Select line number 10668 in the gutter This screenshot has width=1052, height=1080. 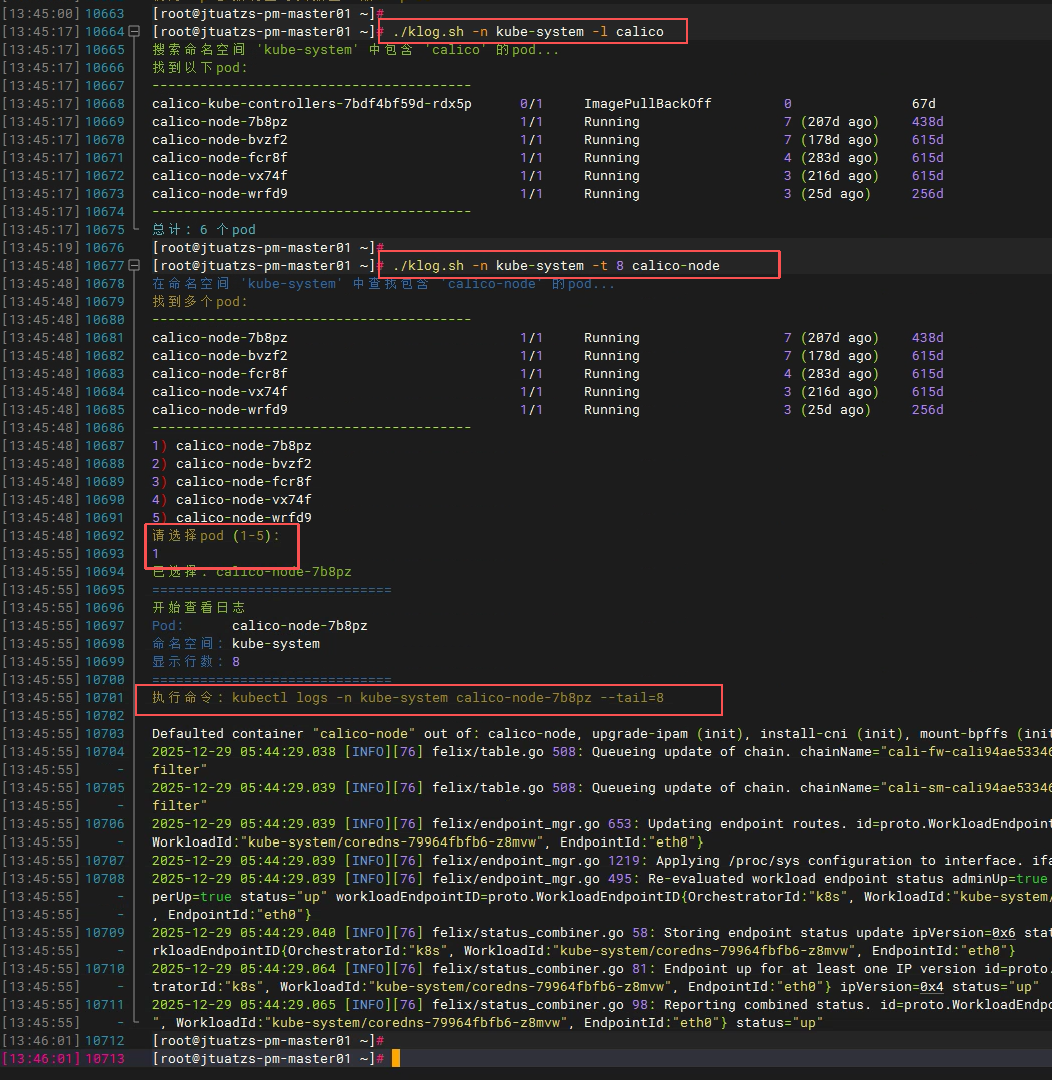(x=105, y=104)
